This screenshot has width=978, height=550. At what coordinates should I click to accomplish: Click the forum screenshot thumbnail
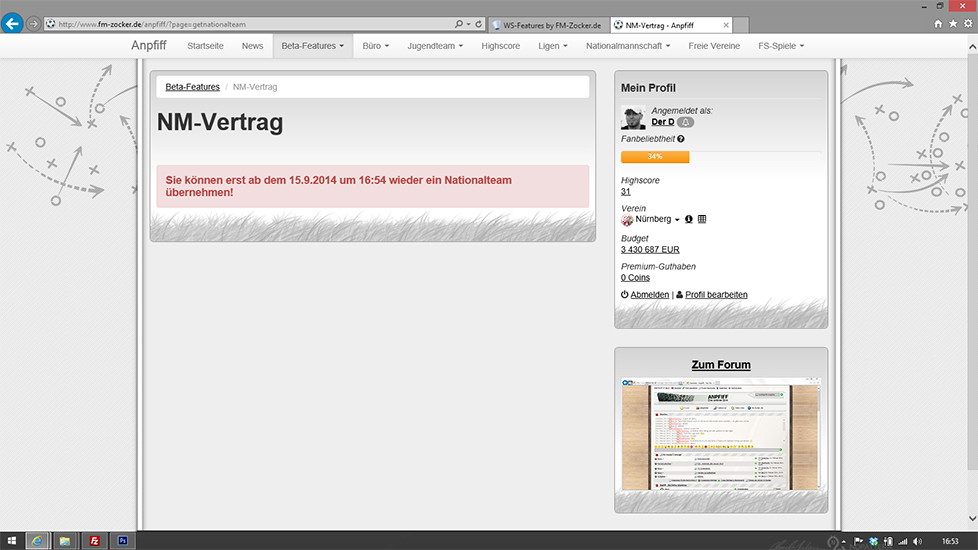[x=720, y=434]
